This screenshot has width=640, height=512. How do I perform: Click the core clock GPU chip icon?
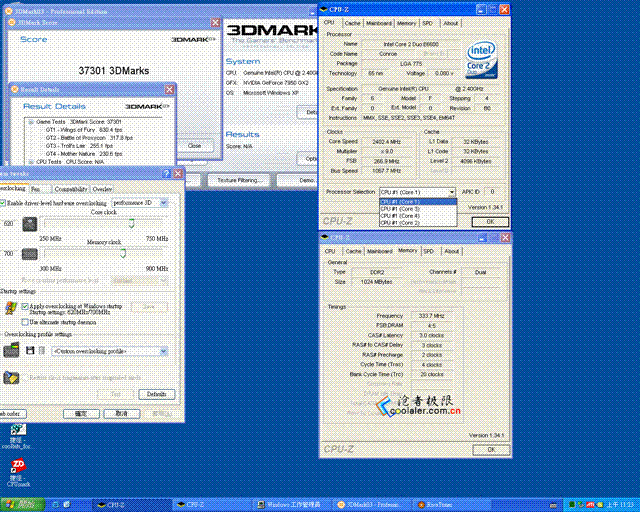pyautogui.click(x=30, y=224)
